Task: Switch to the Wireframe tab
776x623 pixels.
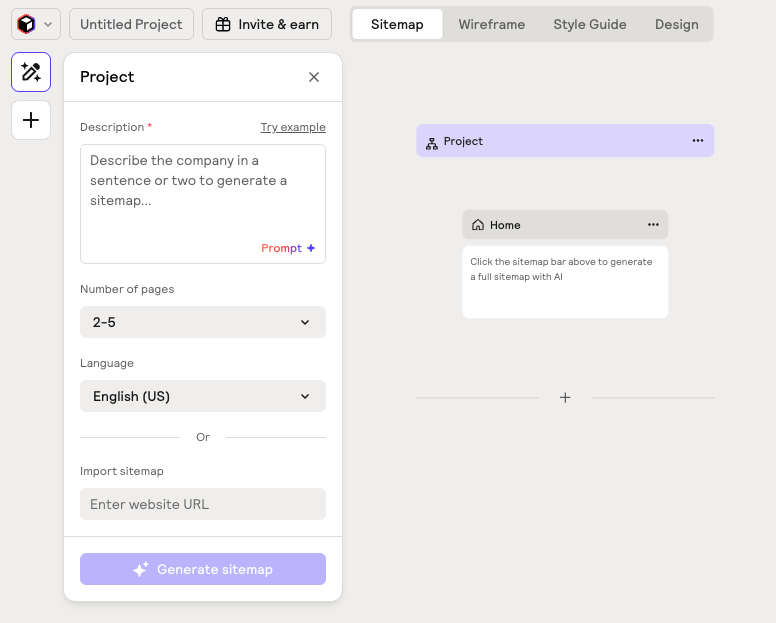Action: pyautogui.click(x=491, y=24)
